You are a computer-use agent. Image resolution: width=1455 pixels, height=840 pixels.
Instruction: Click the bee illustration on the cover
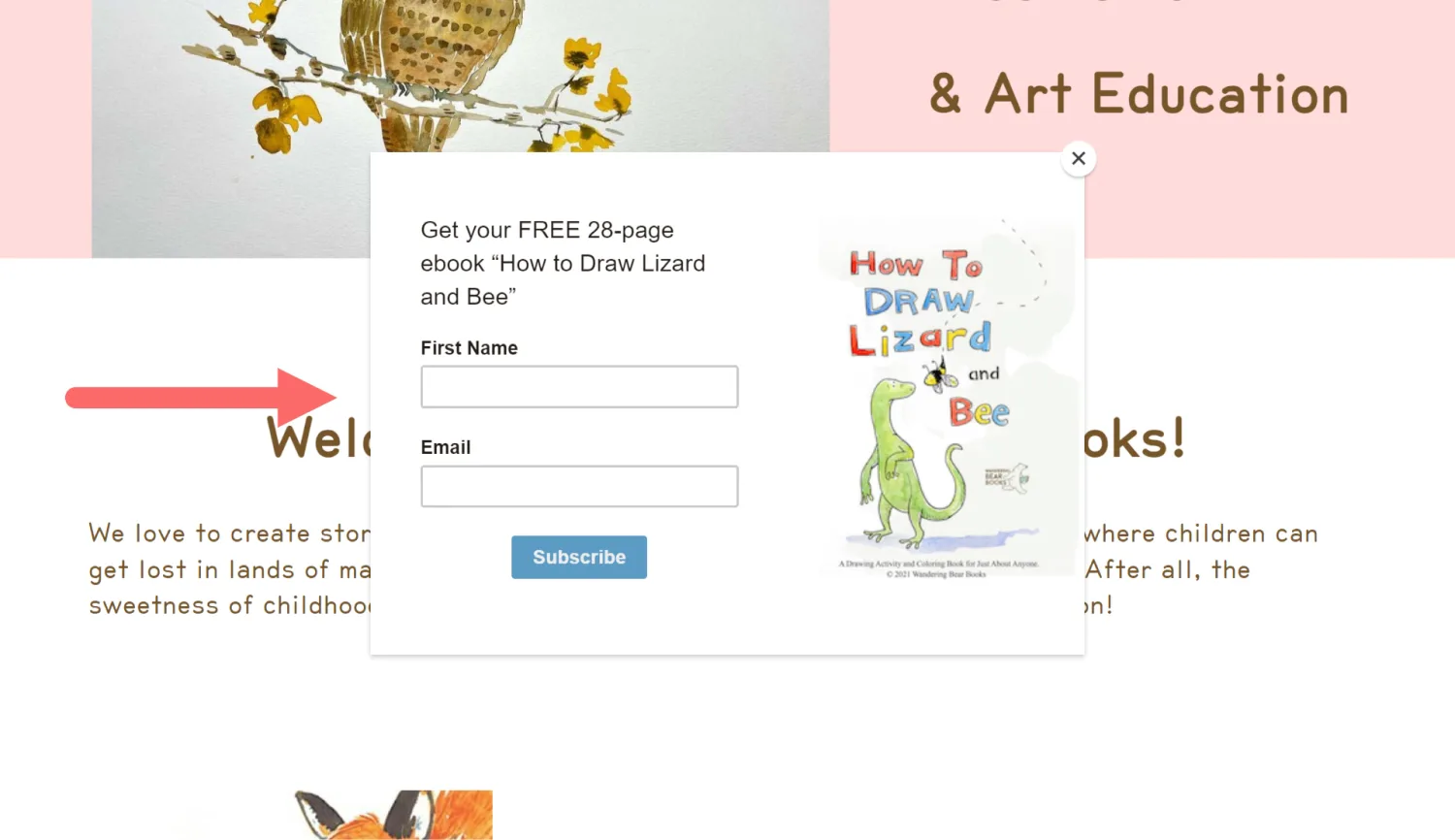(940, 373)
